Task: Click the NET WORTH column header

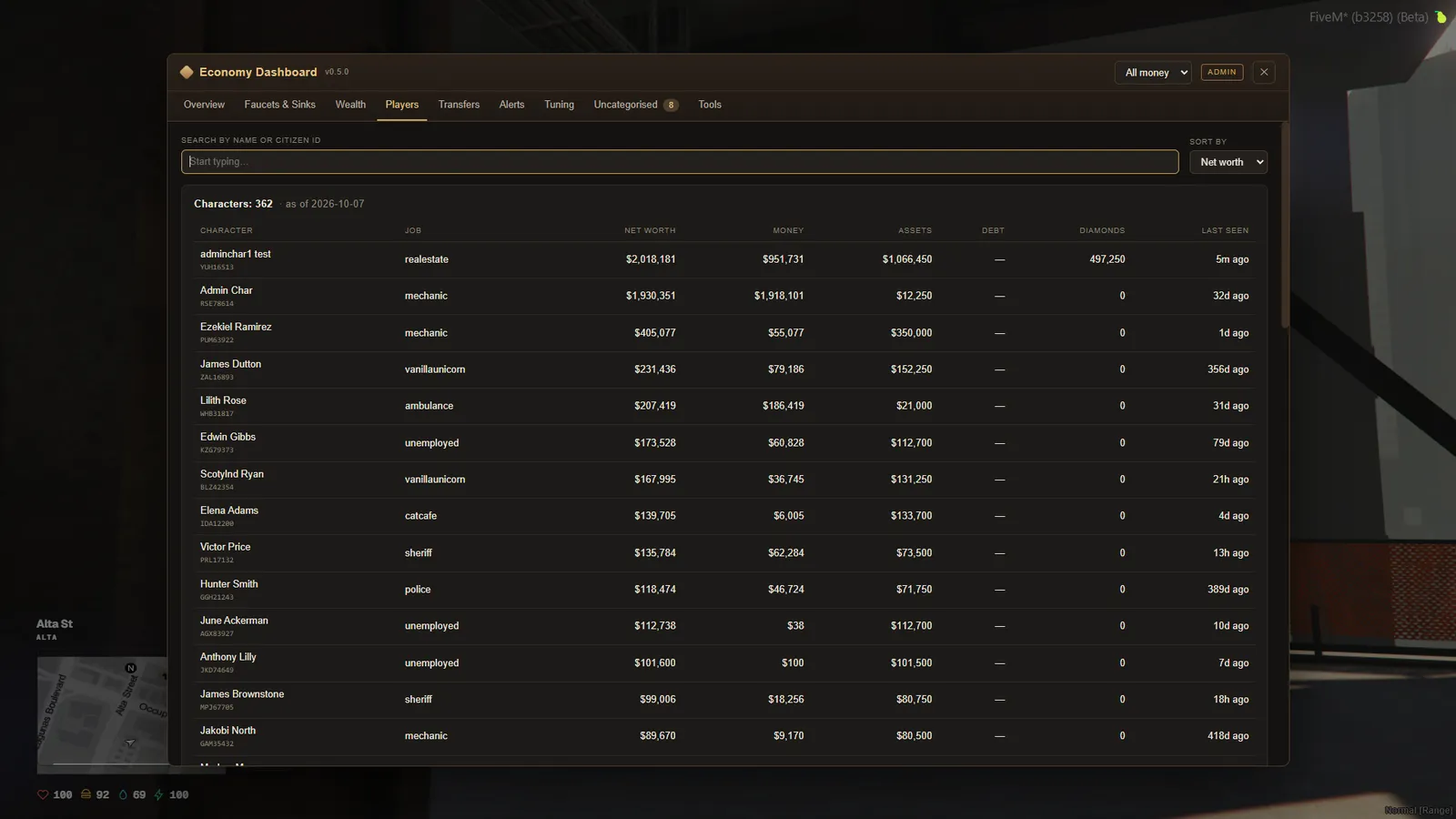Action: 650,230
